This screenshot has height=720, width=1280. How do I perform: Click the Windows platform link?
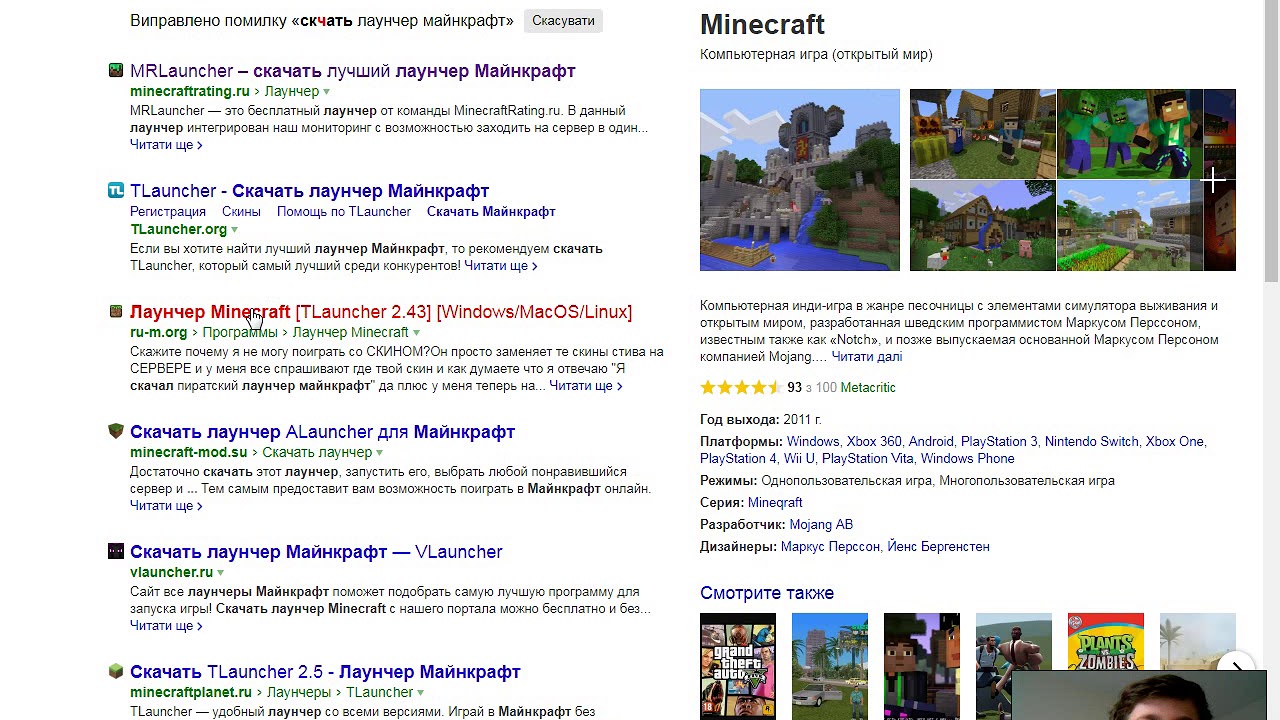[813, 442]
